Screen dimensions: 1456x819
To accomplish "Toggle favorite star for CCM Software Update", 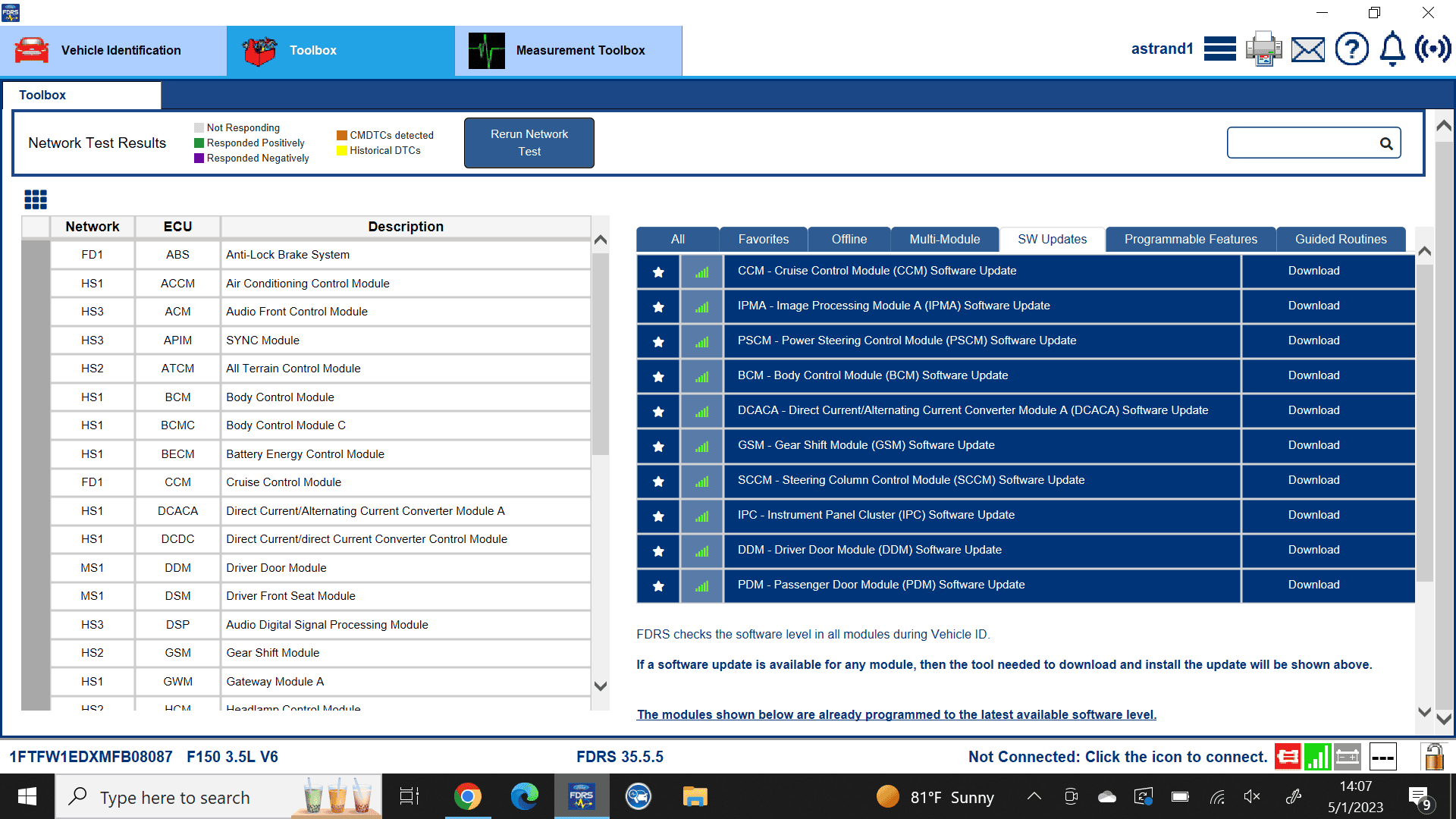I will (x=658, y=271).
